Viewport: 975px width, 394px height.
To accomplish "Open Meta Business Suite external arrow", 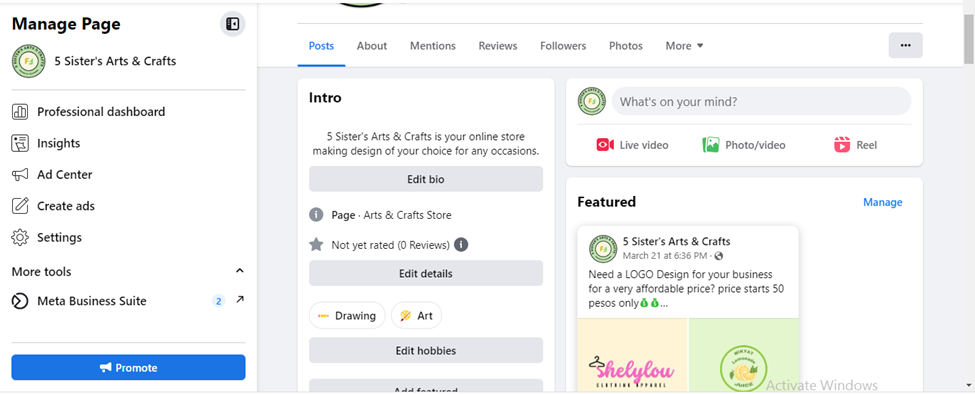I will pyautogui.click(x=240, y=300).
